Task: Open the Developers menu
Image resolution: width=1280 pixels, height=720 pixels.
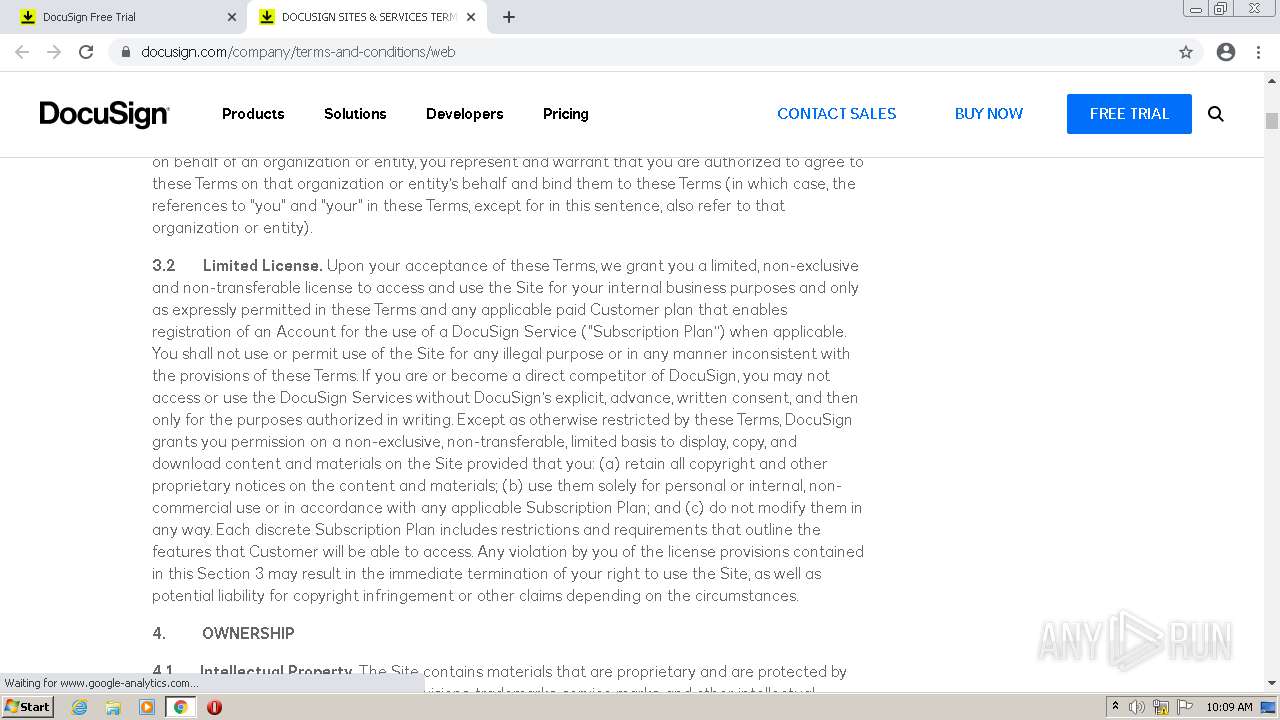Action: point(465,114)
